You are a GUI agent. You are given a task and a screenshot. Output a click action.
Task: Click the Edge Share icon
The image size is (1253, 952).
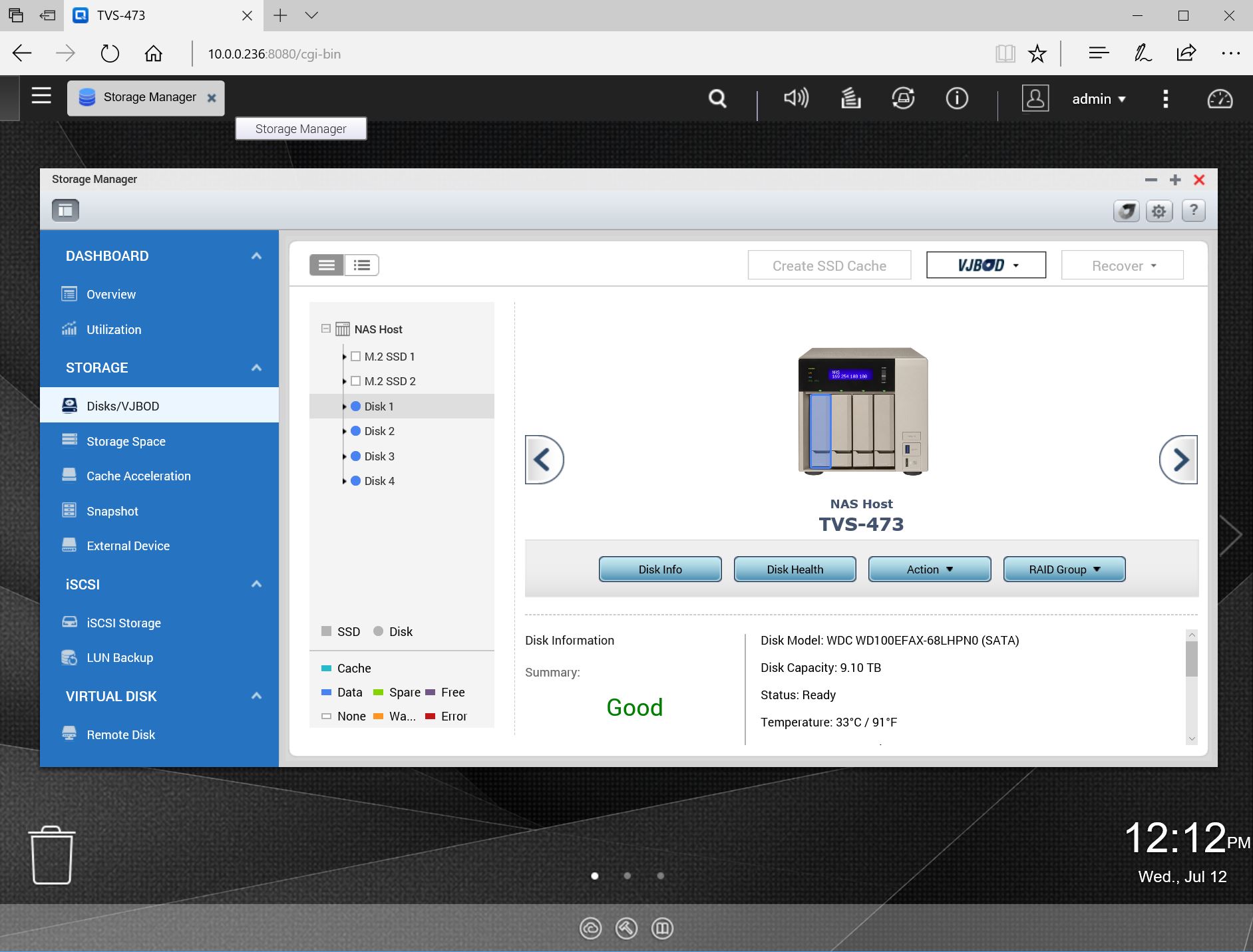pyautogui.click(x=1186, y=53)
